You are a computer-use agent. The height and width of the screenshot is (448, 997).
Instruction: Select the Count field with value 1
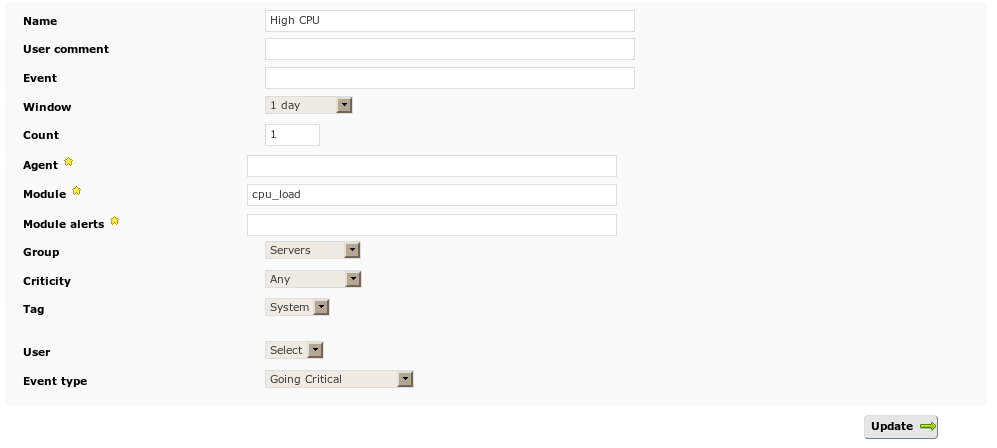(x=292, y=134)
